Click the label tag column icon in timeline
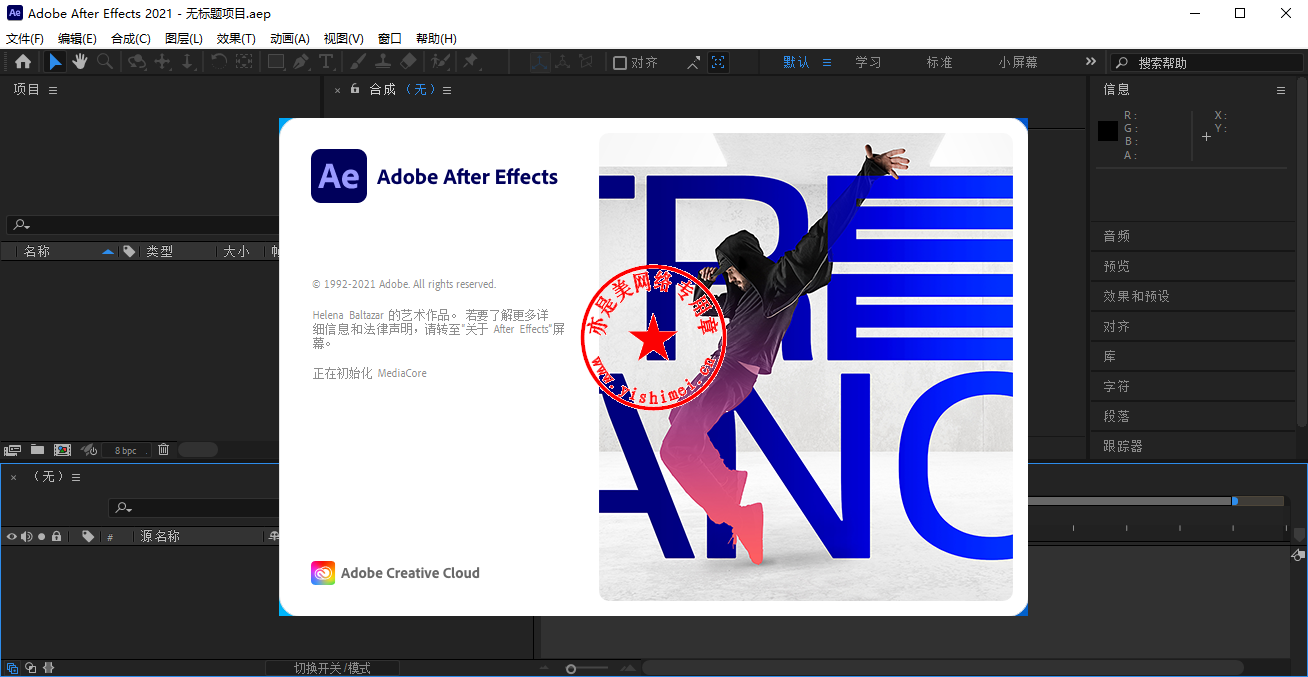 click(88, 536)
